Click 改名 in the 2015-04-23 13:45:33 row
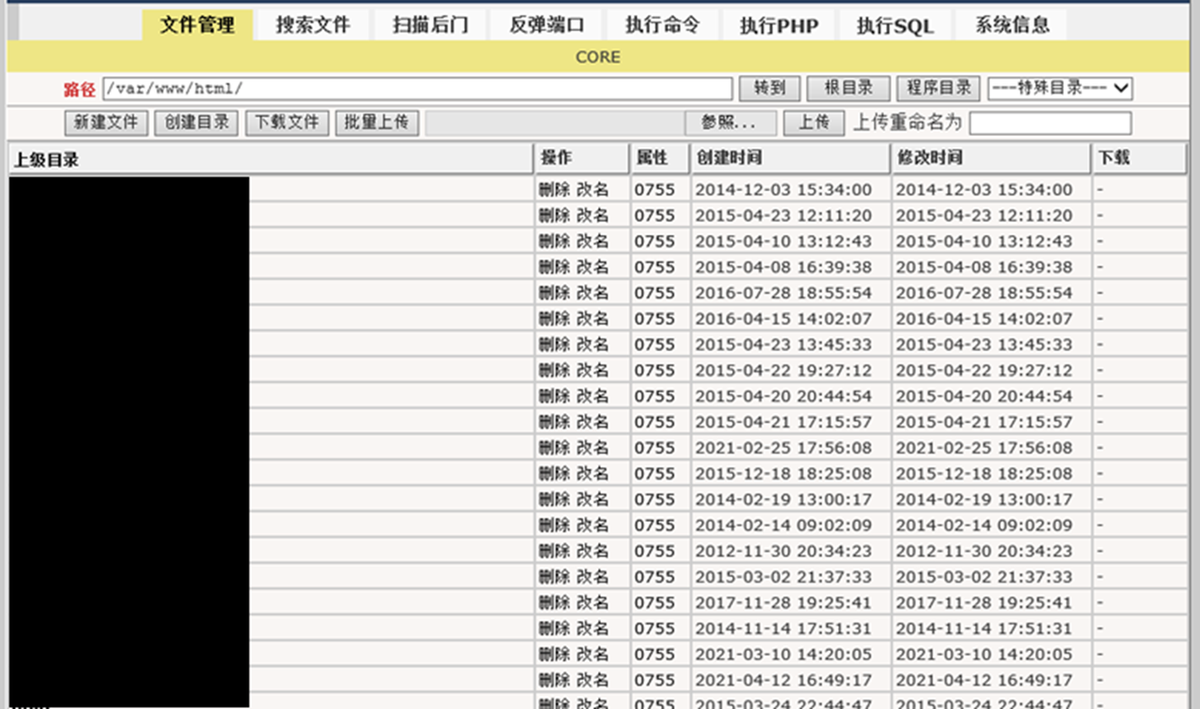 click(x=592, y=344)
